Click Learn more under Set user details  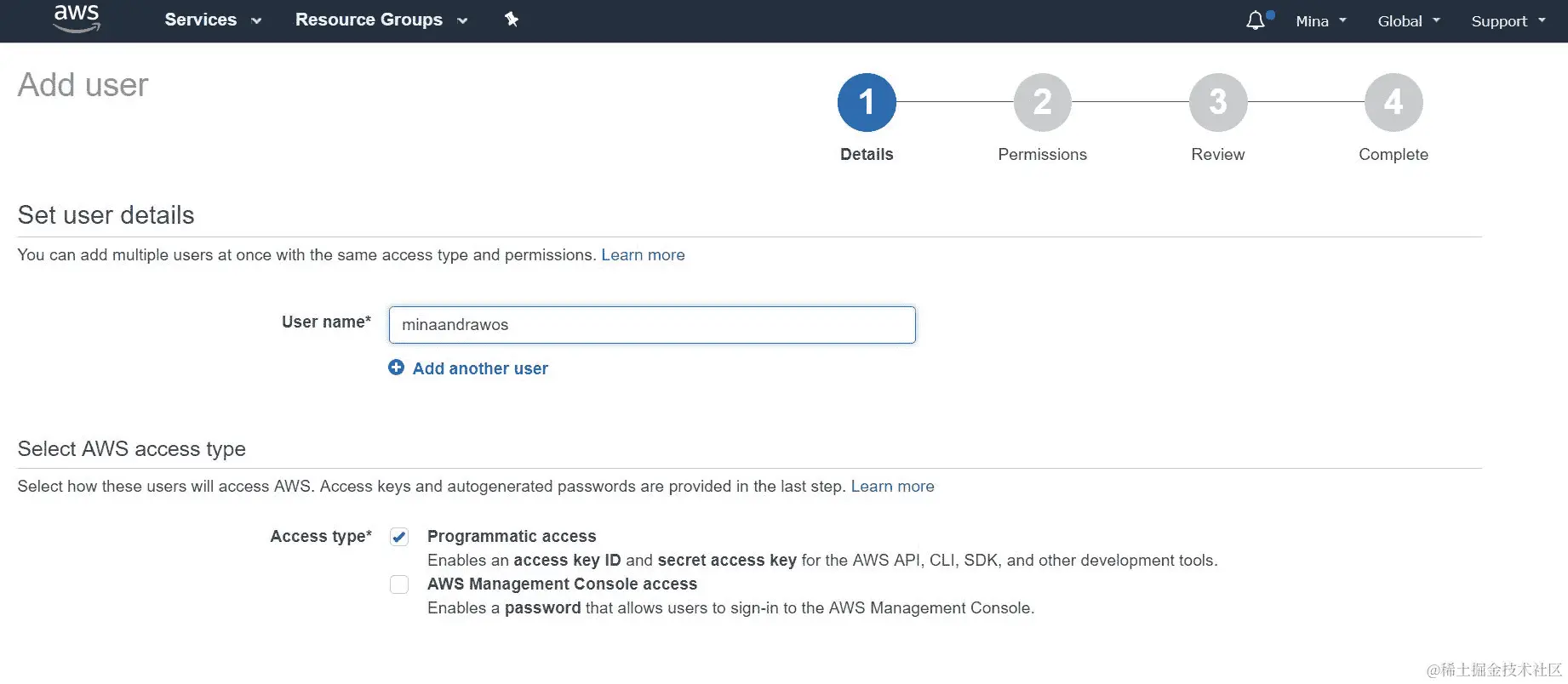[643, 255]
